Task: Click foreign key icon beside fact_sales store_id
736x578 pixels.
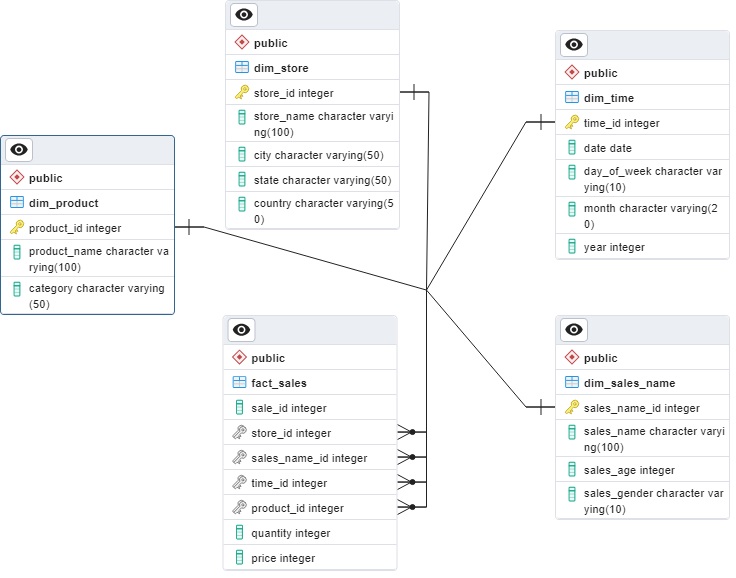Action: (x=239, y=433)
